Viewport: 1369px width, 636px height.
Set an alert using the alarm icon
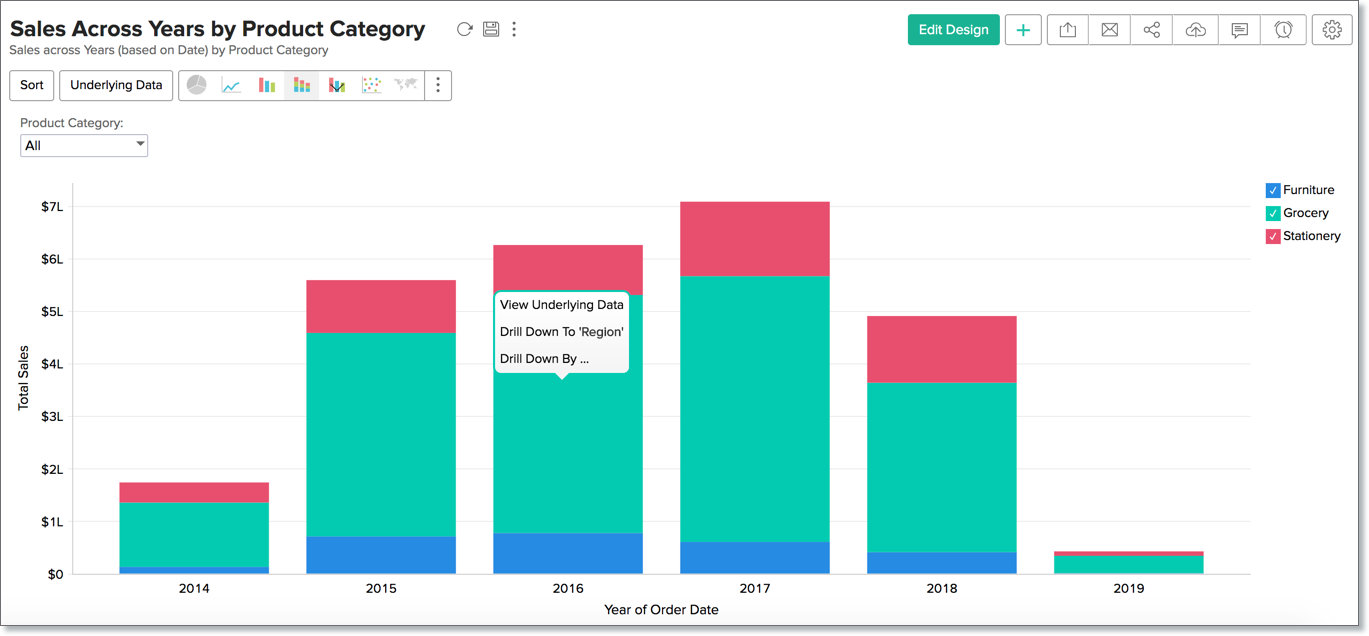point(1282,29)
